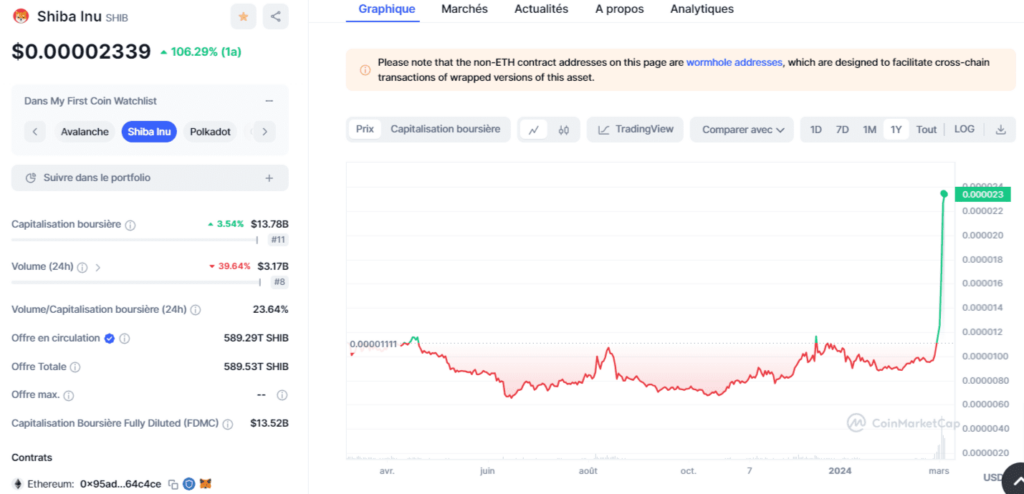
Task: Expand Volume (24h) chevron arrow
Action: [x=98, y=267]
